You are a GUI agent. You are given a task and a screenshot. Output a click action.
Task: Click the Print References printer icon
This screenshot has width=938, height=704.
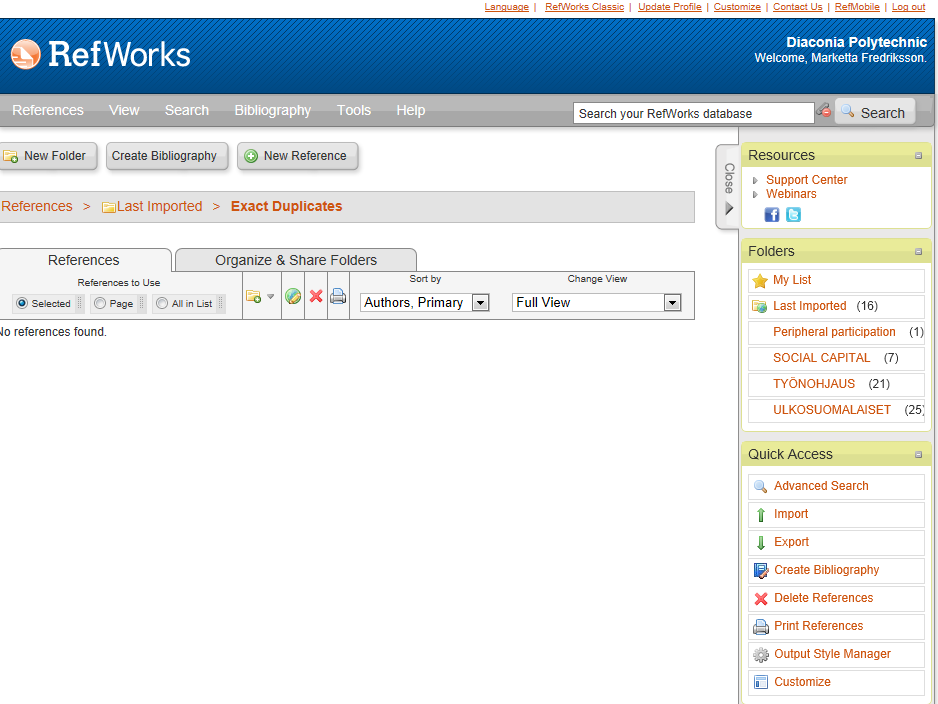point(761,627)
